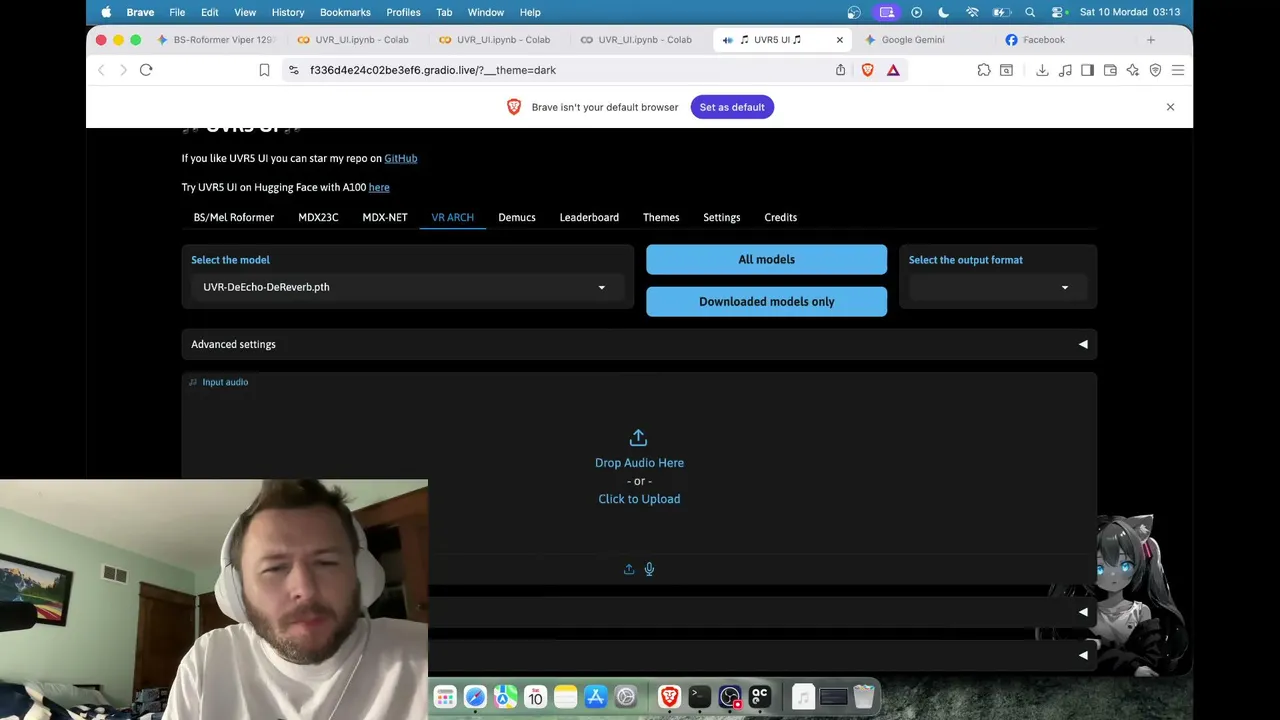1280x720 pixels.
Task: Click the Click to Upload link
Action: pyautogui.click(x=639, y=499)
